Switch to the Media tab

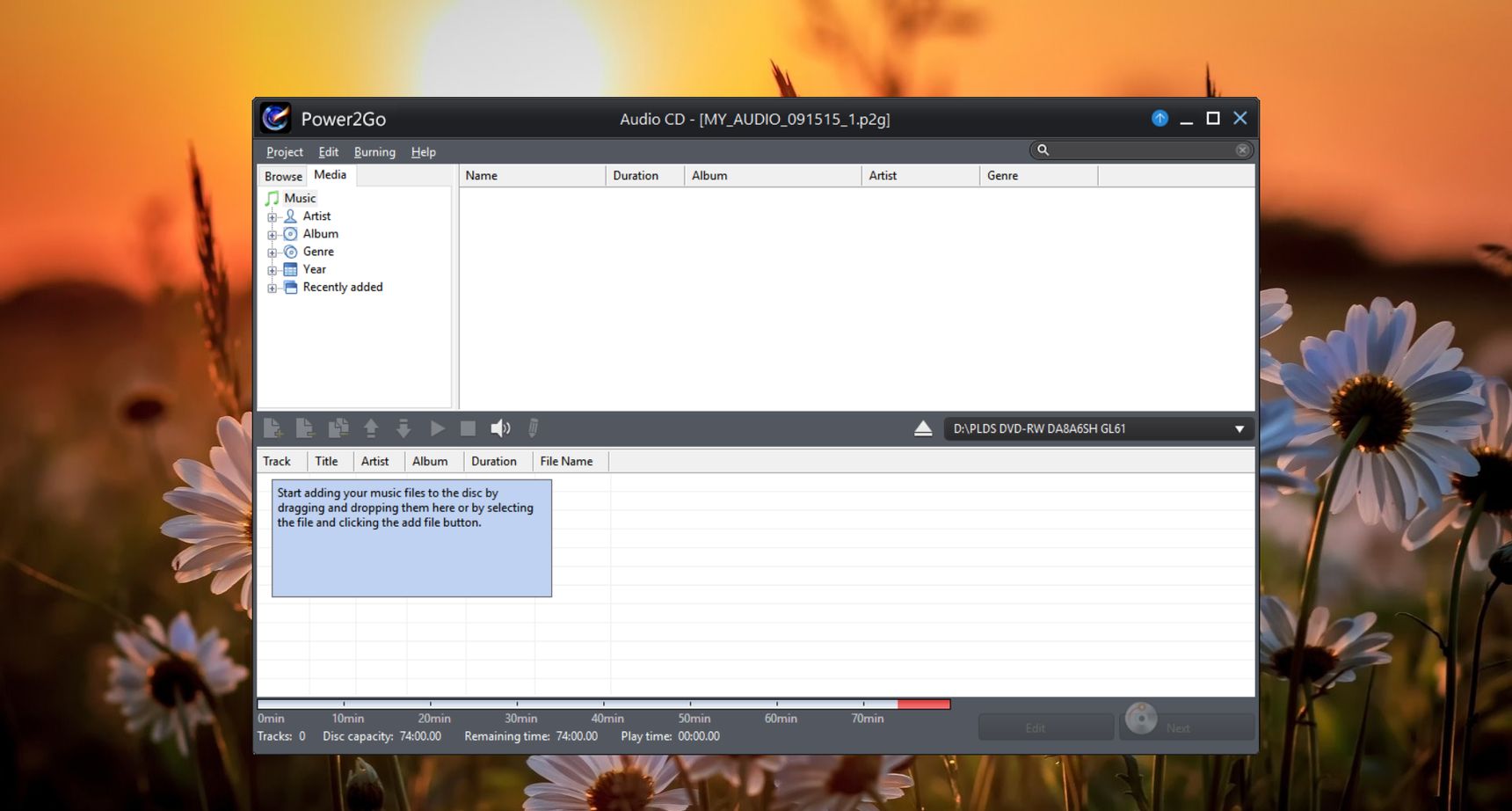tap(331, 175)
